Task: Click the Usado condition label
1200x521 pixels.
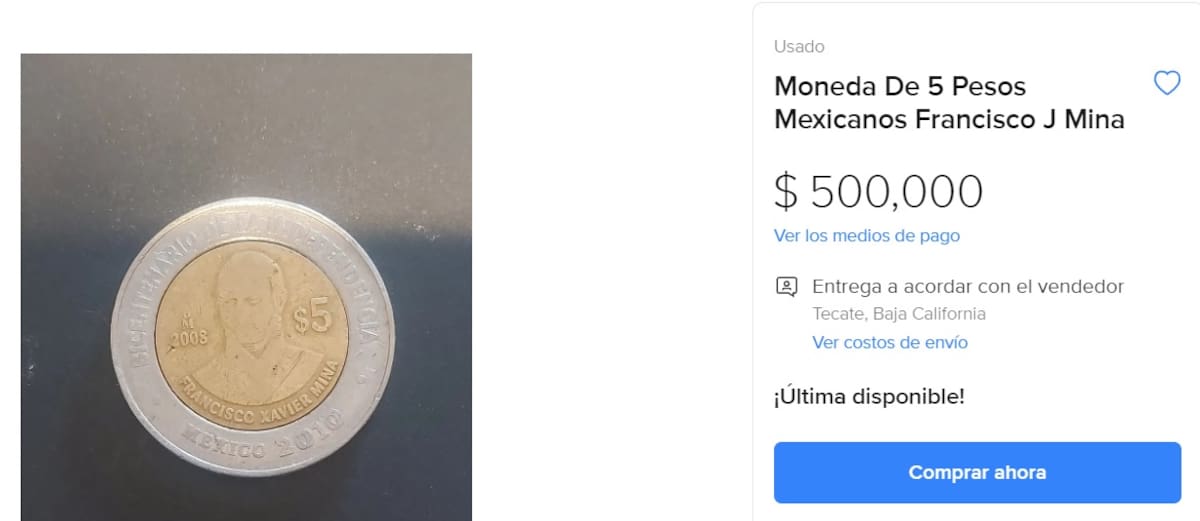Action: point(799,47)
